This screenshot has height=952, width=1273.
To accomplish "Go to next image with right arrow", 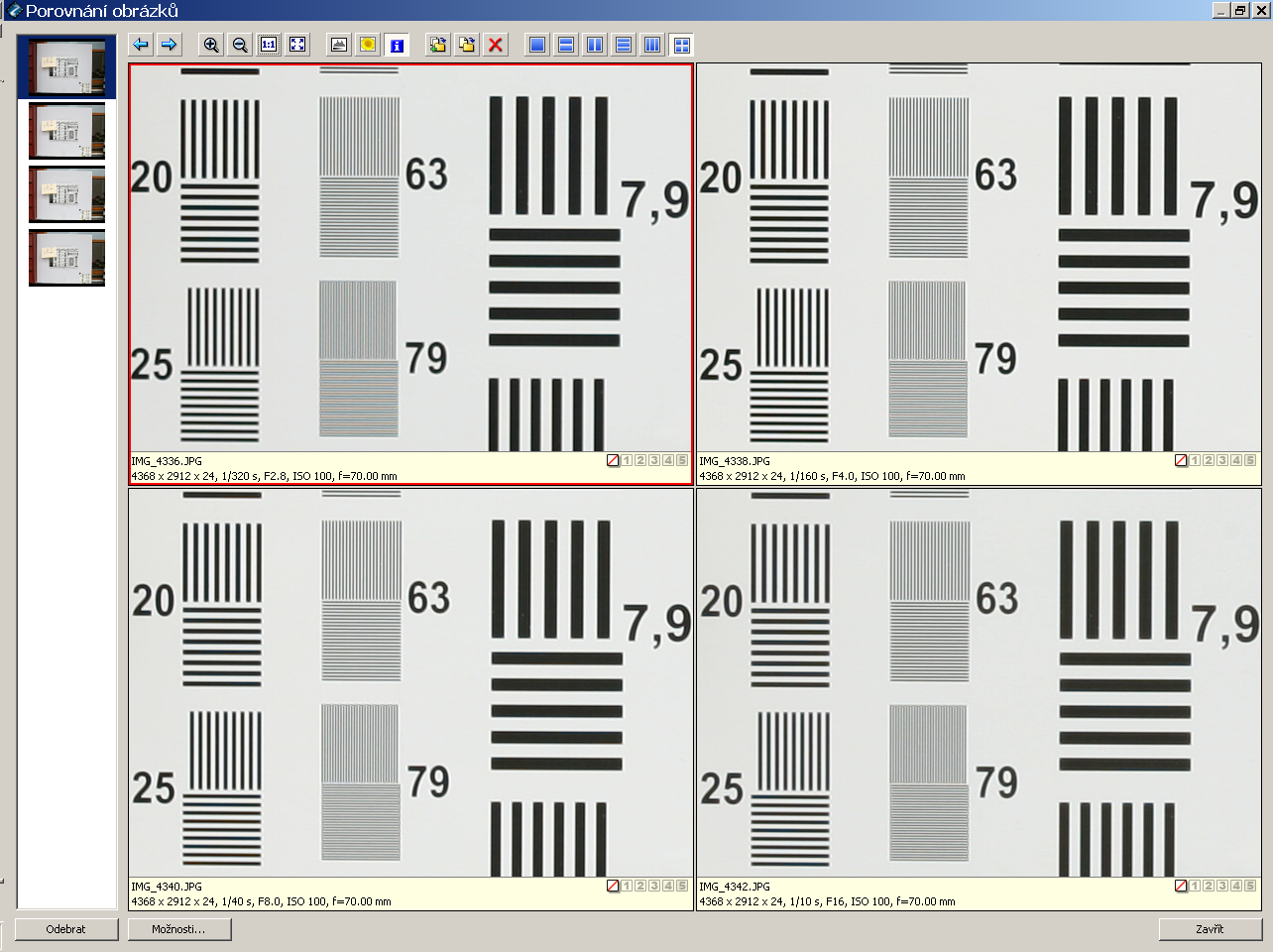I will [x=170, y=45].
